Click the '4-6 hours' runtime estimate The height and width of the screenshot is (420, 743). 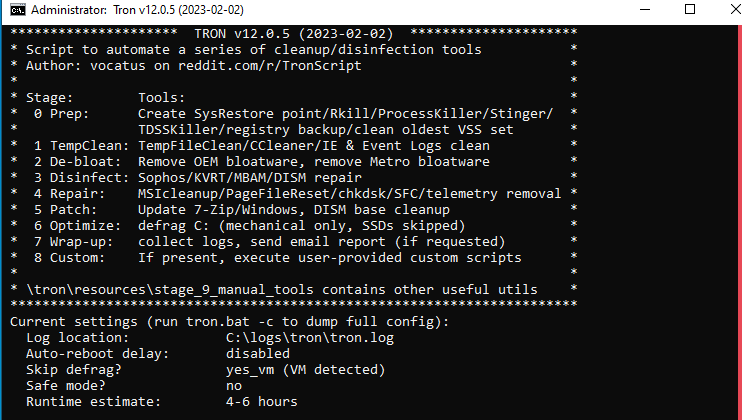262,402
